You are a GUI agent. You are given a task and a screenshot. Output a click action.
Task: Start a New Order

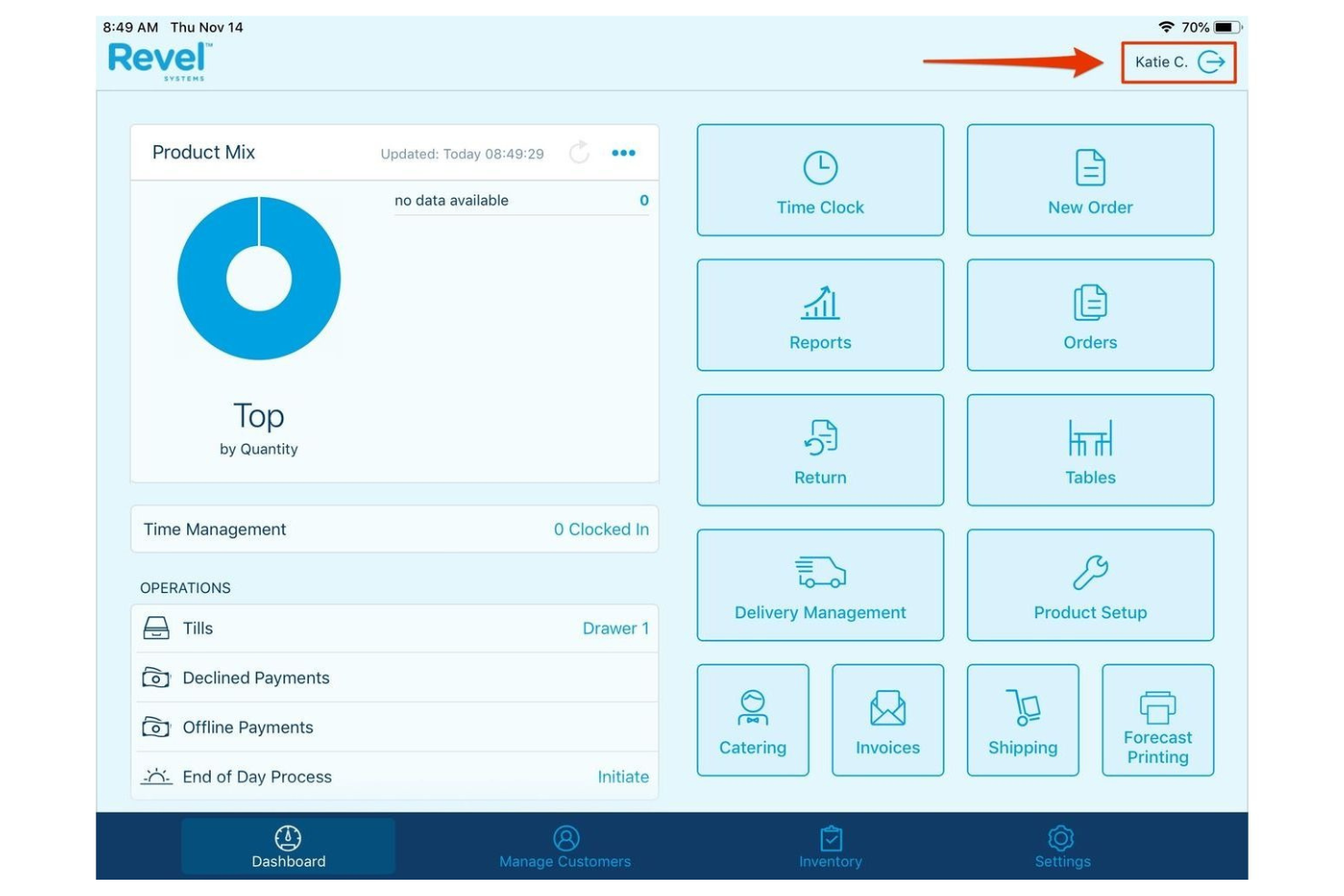tap(1090, 180)
